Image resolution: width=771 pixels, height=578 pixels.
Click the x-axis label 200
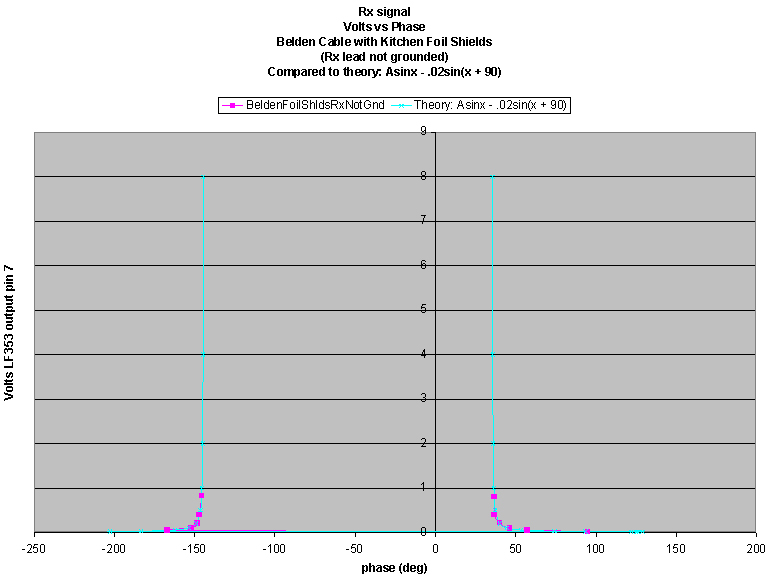(x=756, y=548)
